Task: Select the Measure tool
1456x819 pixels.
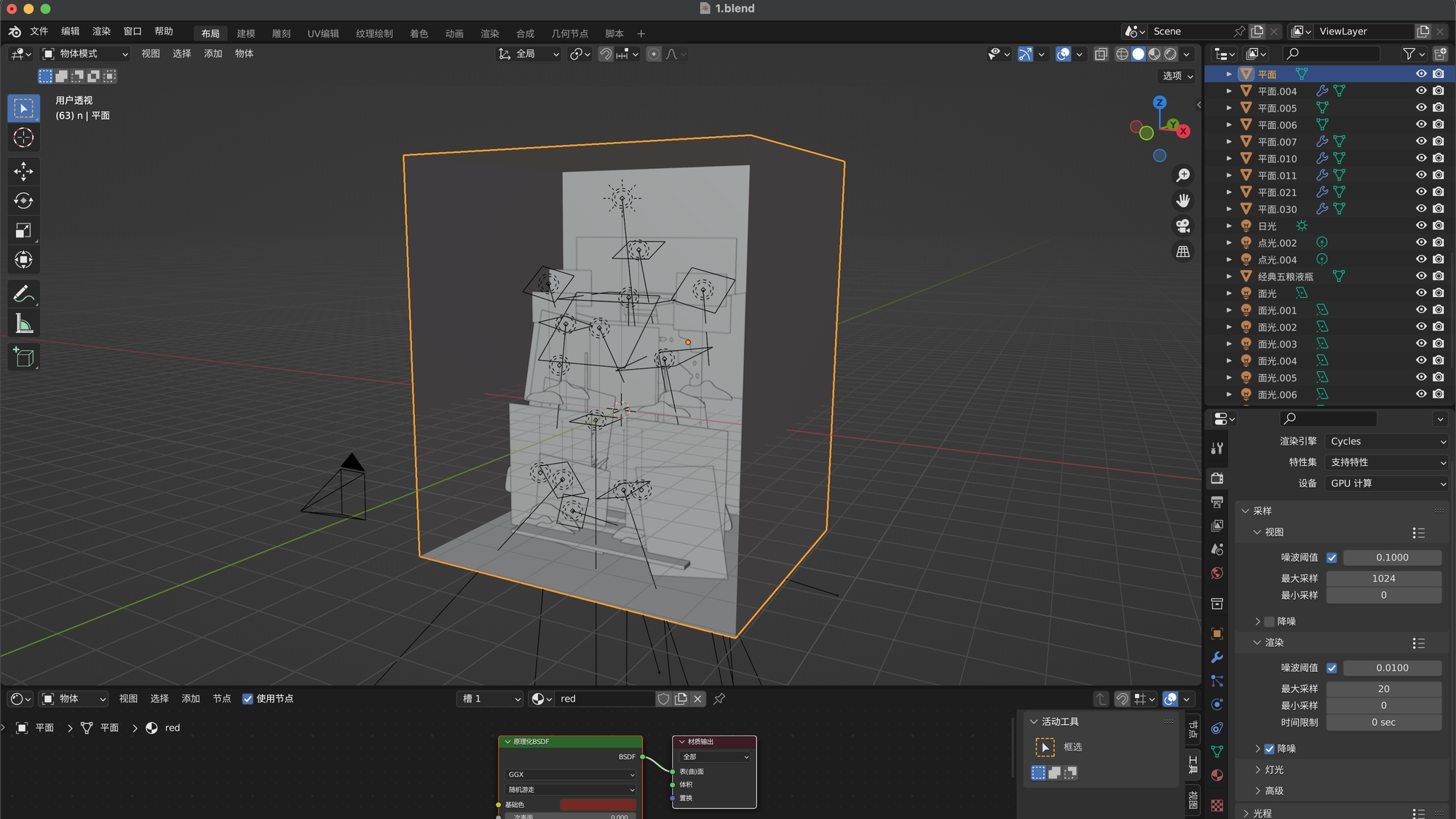Action: click(23, 324)
